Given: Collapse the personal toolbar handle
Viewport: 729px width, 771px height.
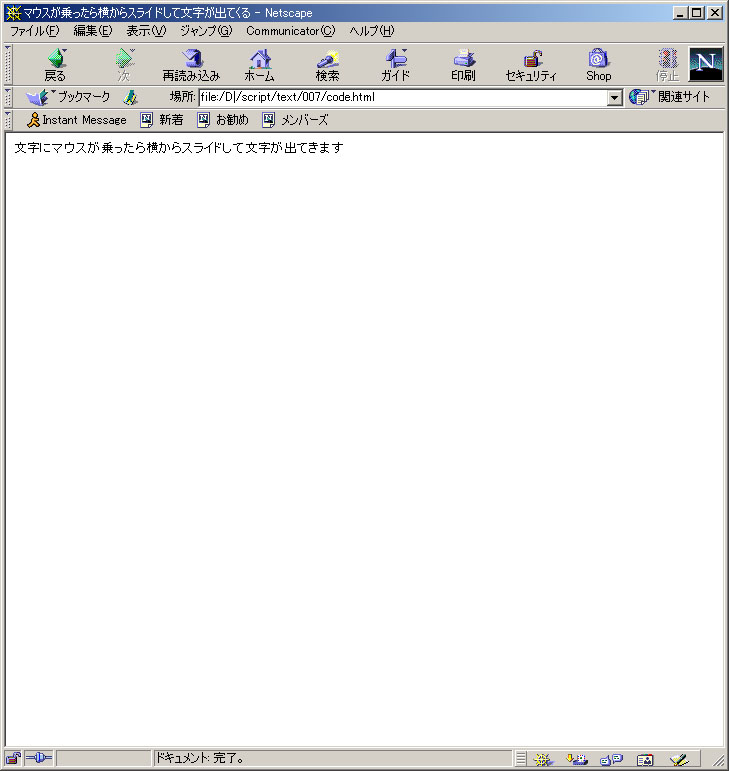Looking at the screenshot, I should (x=8, y=120).
